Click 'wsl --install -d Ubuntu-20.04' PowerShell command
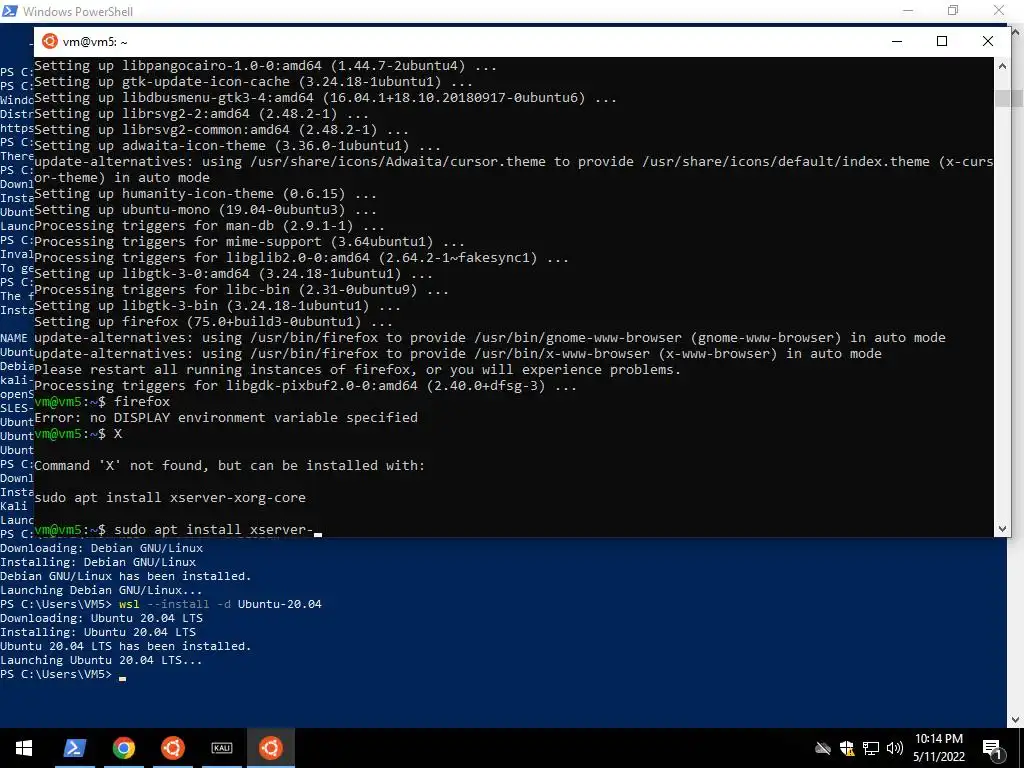This screenshot has height=768, width=1024. coord(220,604)
